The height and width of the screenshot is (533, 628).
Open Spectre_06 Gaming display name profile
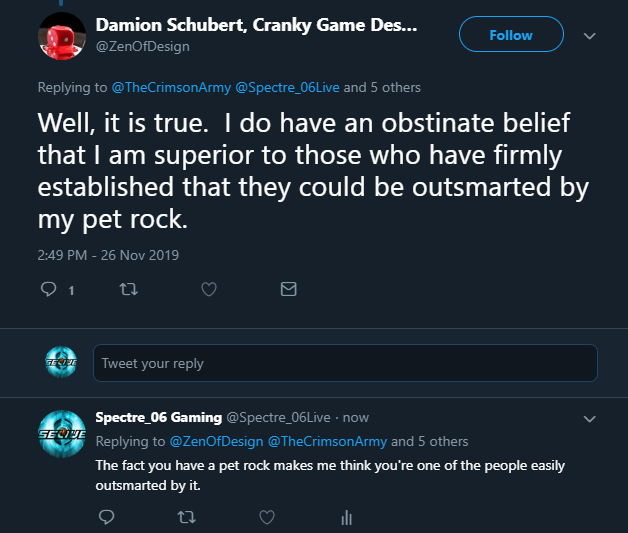point(159,417)
